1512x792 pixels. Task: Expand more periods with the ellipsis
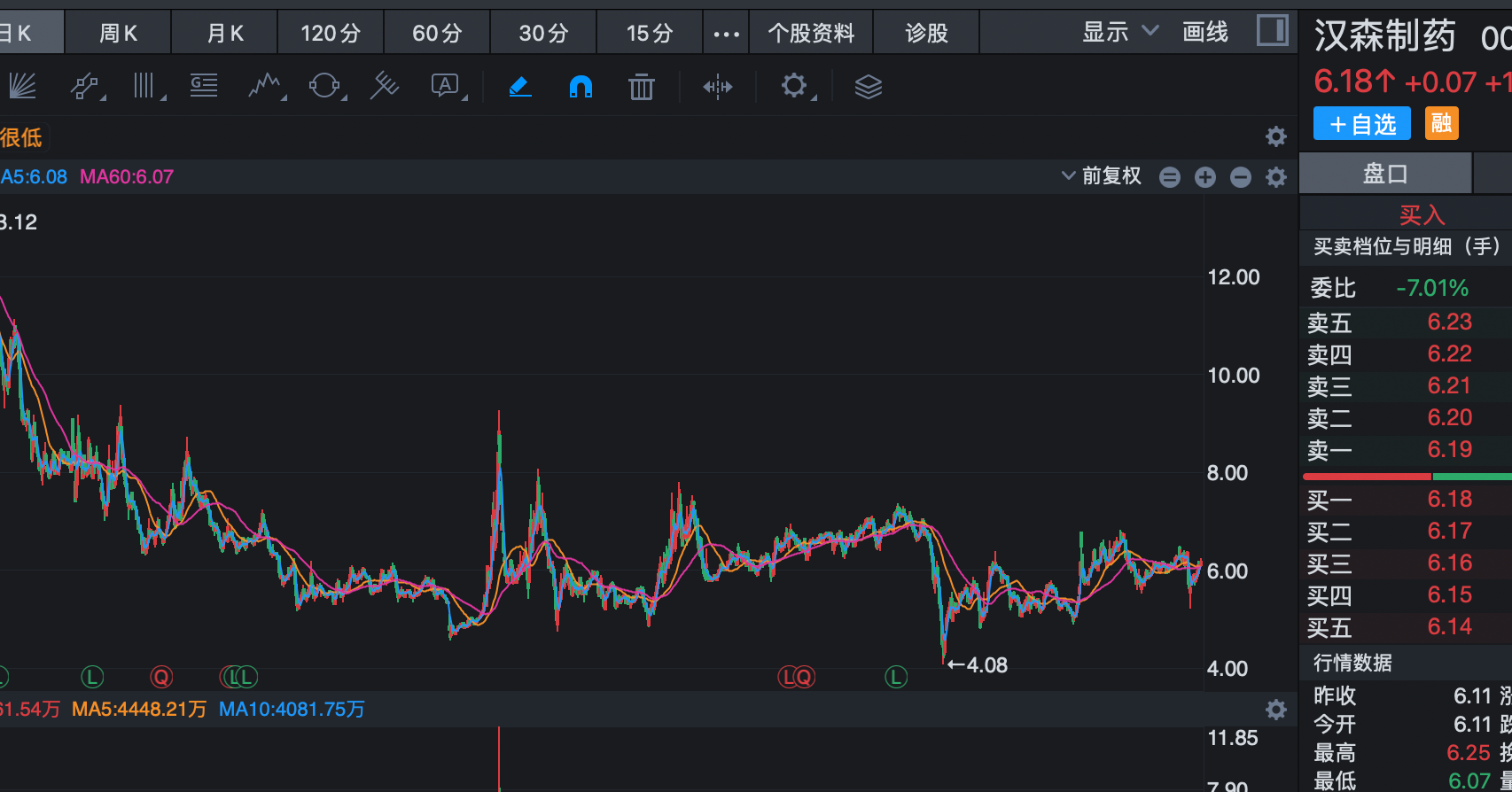726,34
